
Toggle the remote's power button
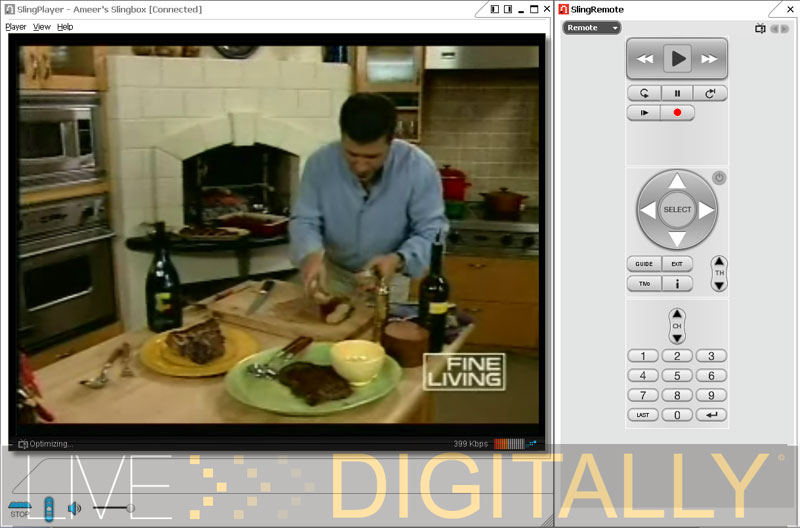pos(718,178)
